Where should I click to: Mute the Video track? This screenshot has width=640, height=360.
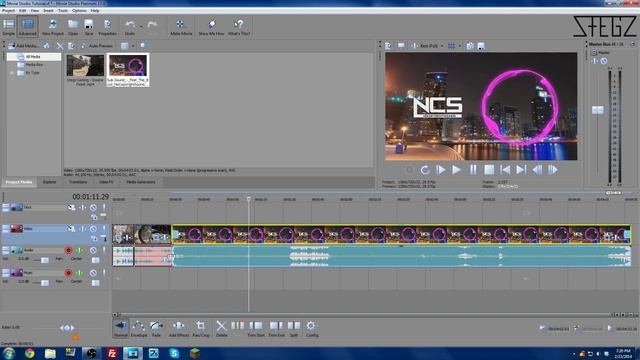click(x=93, y=229)
